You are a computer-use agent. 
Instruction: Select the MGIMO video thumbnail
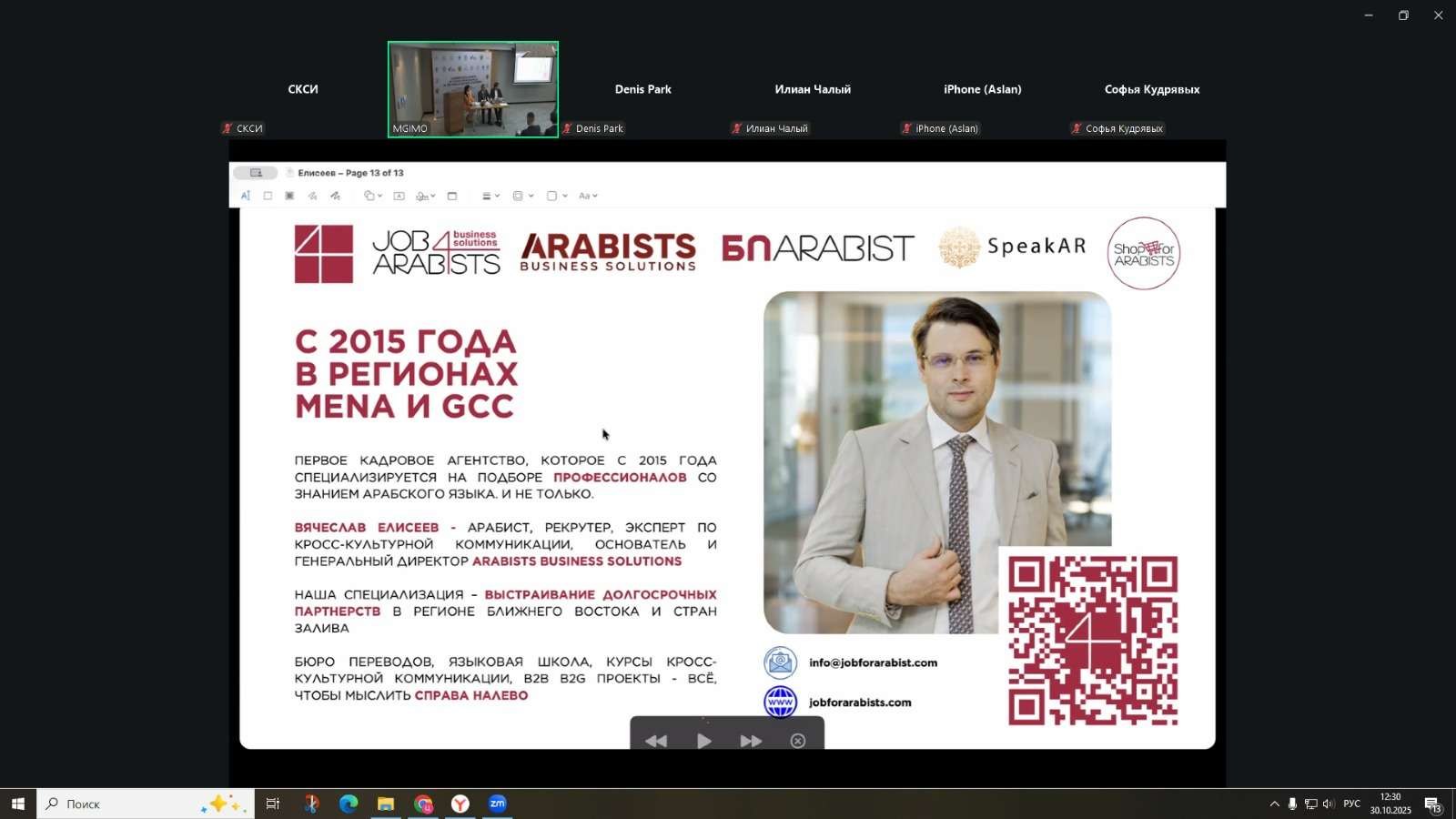click(472, 89)
